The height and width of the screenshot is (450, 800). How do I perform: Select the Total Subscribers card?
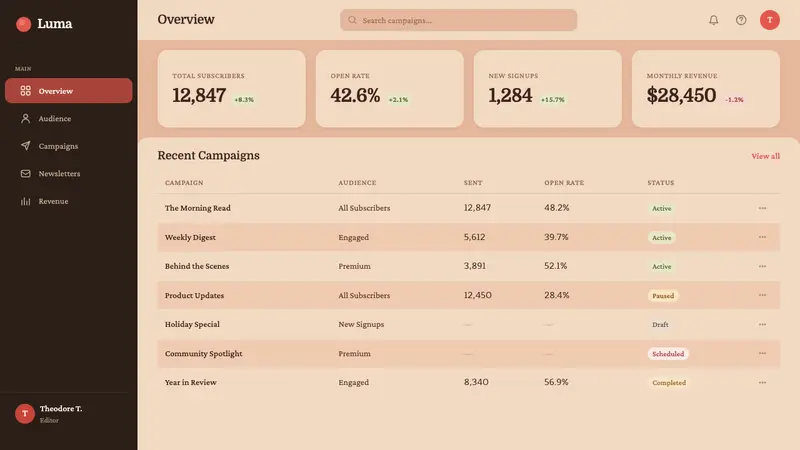click(x=232, y=89)
